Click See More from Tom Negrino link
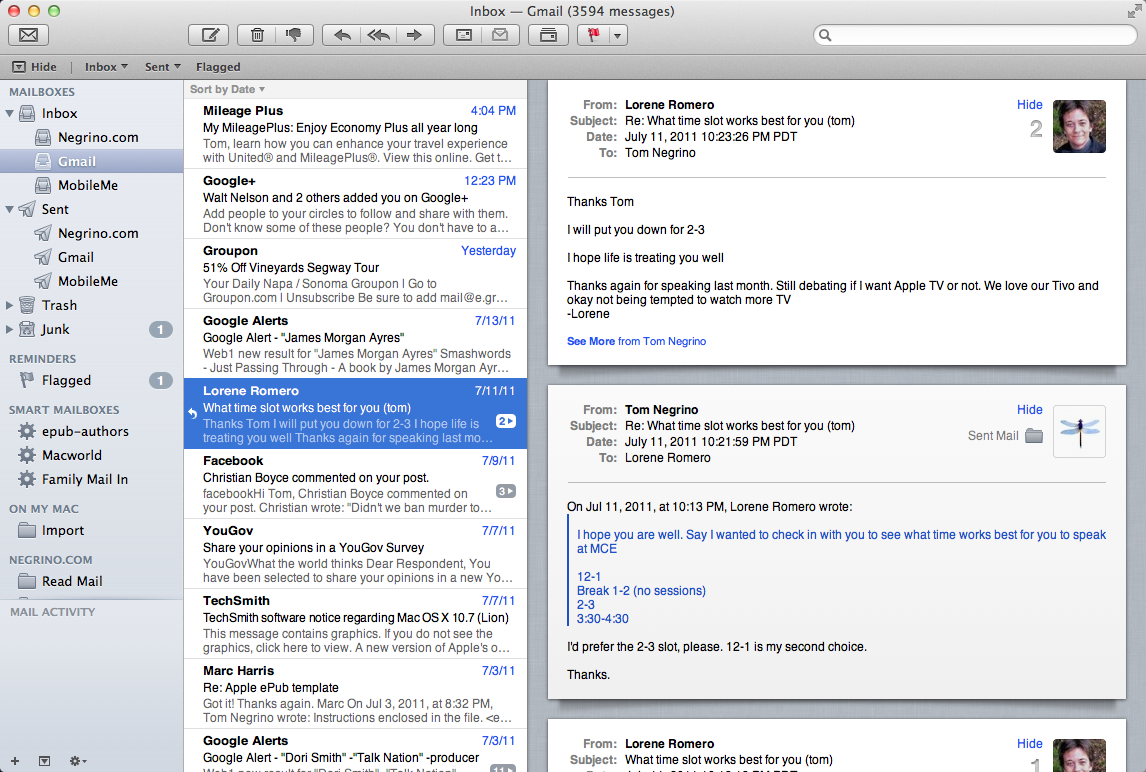This screenshot has height=772, width=1146. pyautogui.click(x=637, y=341)
